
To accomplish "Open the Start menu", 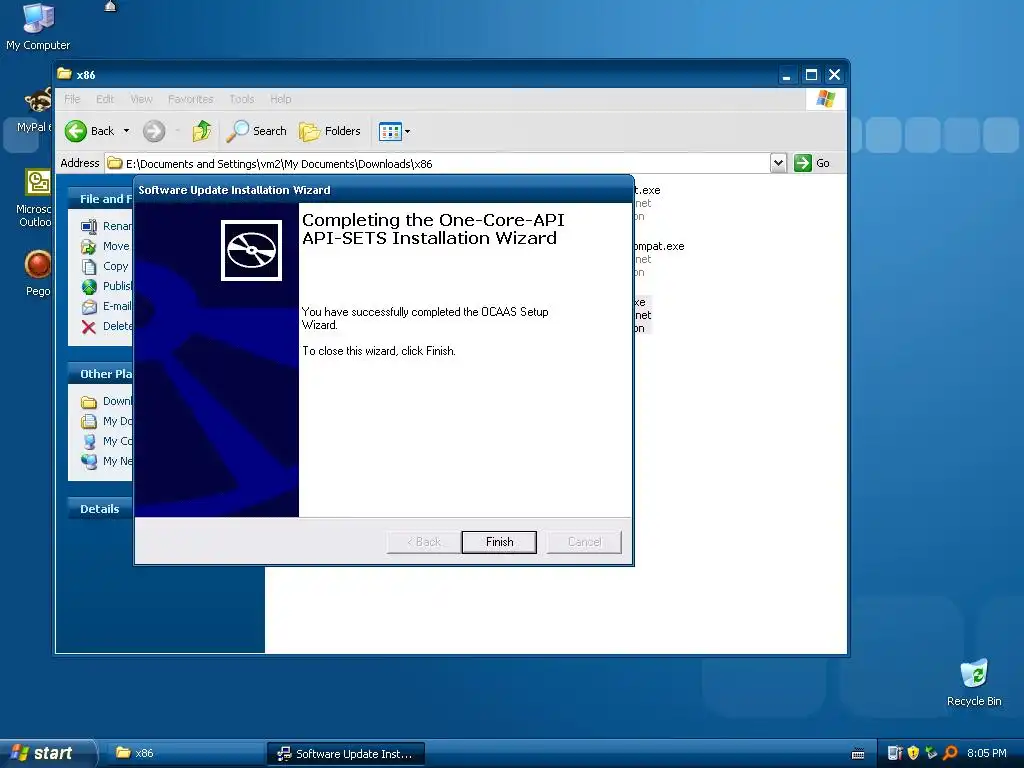I will 47,753.
